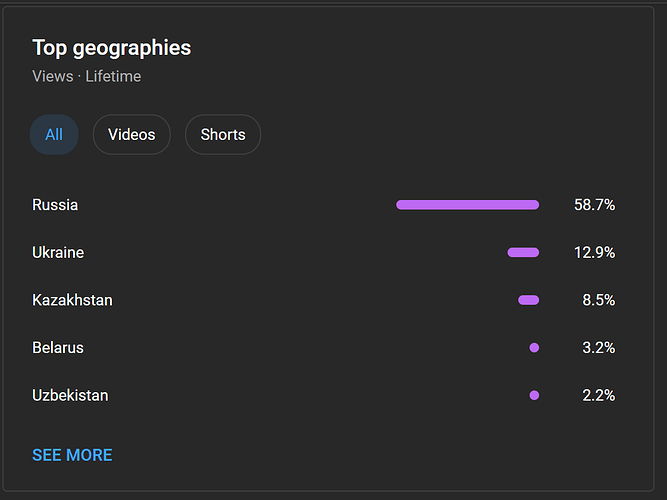Click the purple bar for Kazakhstan

pos(528,300)
